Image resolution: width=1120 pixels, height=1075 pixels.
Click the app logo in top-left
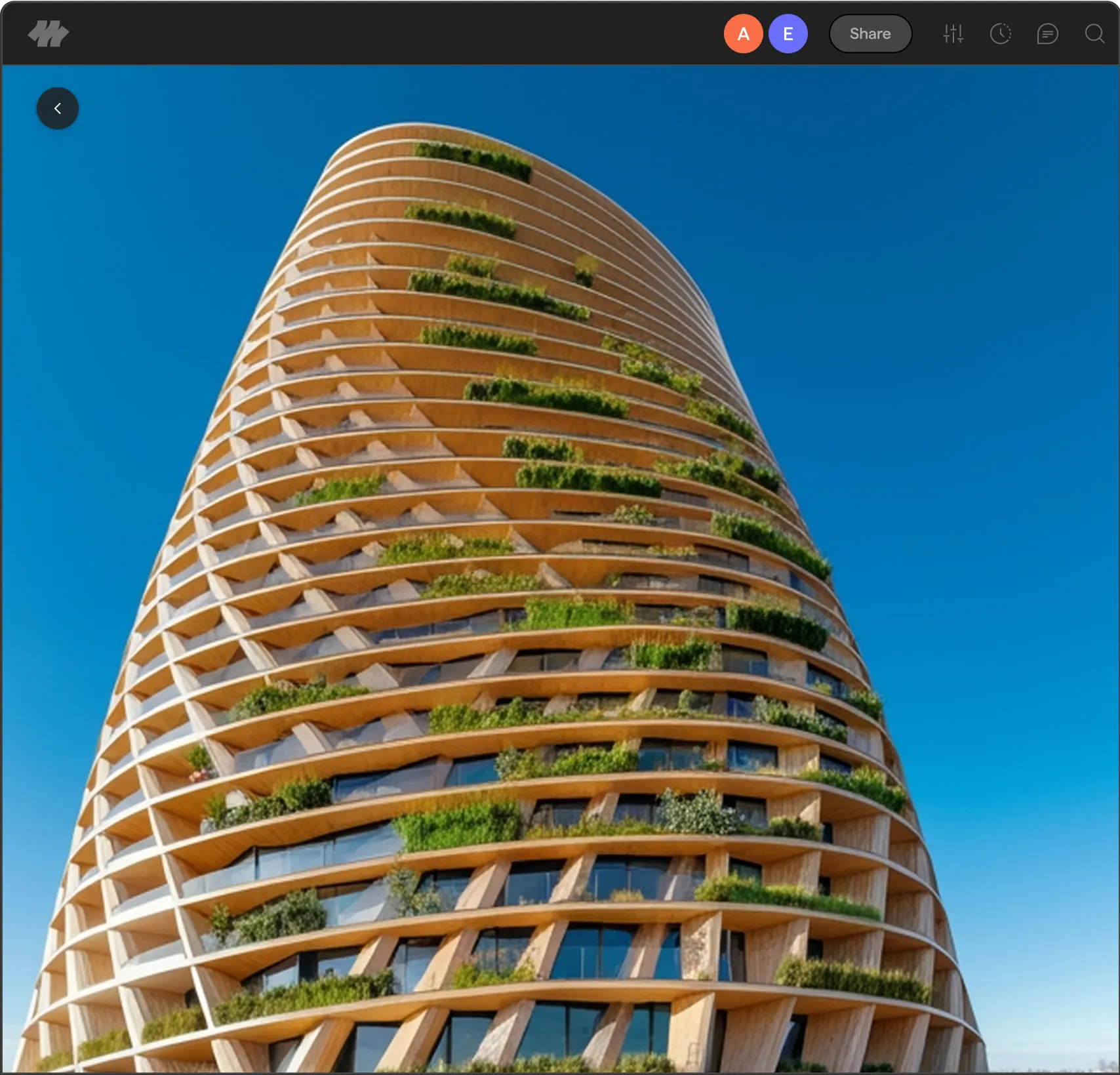tap(49, 33)
